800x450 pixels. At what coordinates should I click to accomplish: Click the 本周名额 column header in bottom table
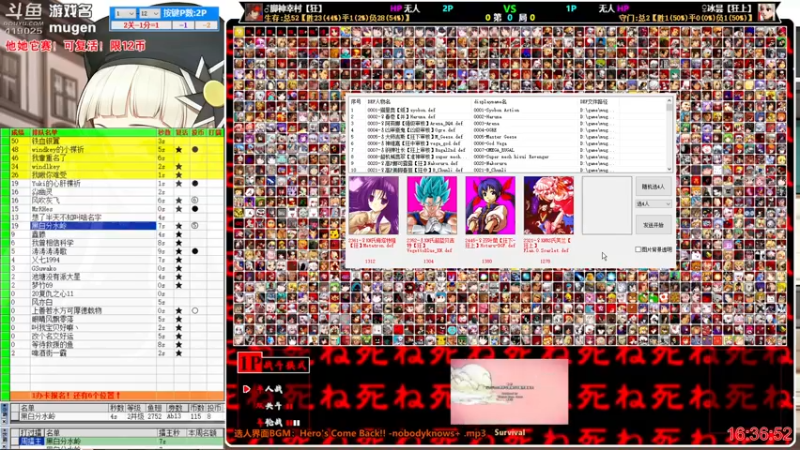[x=203, y=433]
